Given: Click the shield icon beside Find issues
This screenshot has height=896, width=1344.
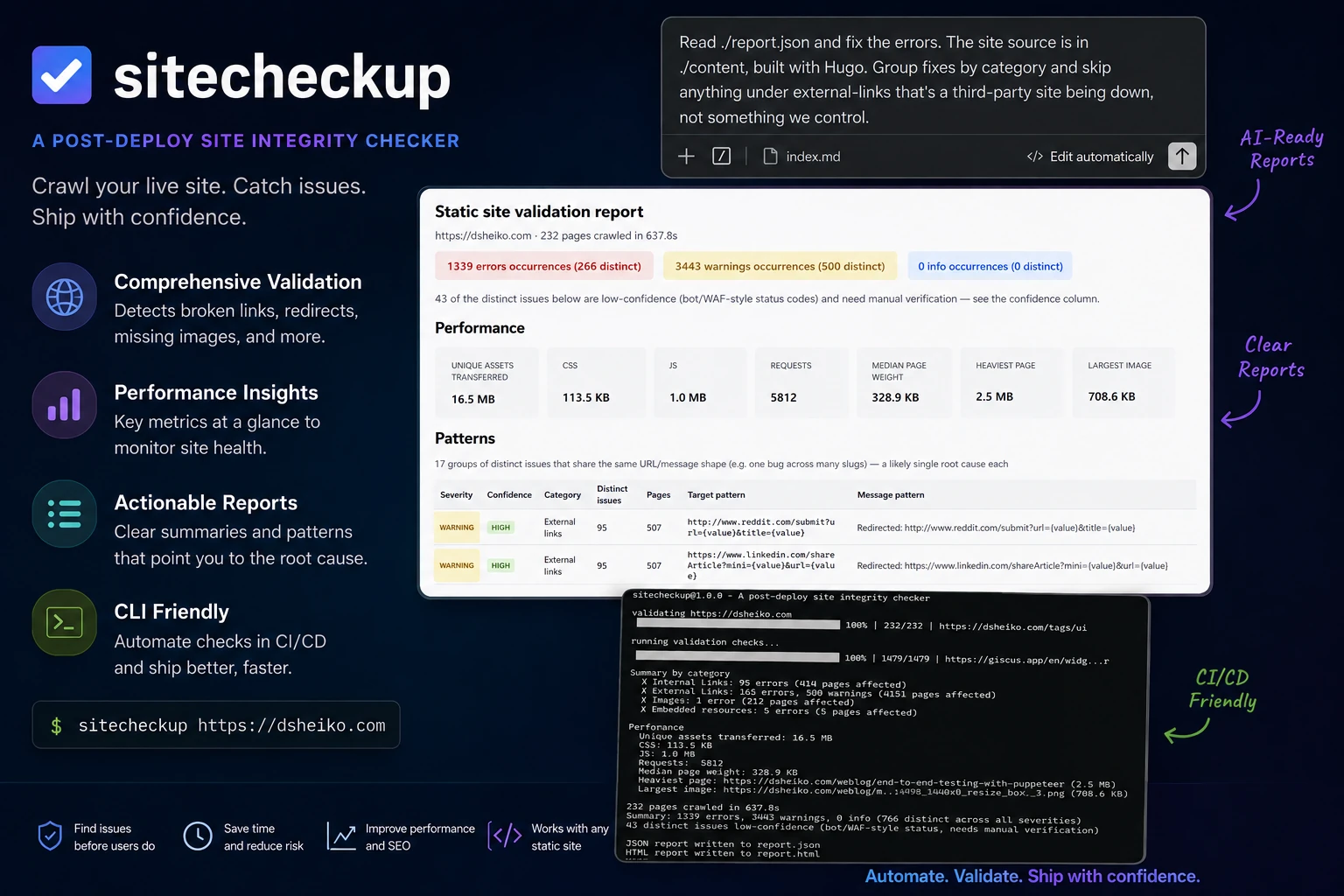Looking at the screenshot, I should pyautogui.click(x=50, y=836).
